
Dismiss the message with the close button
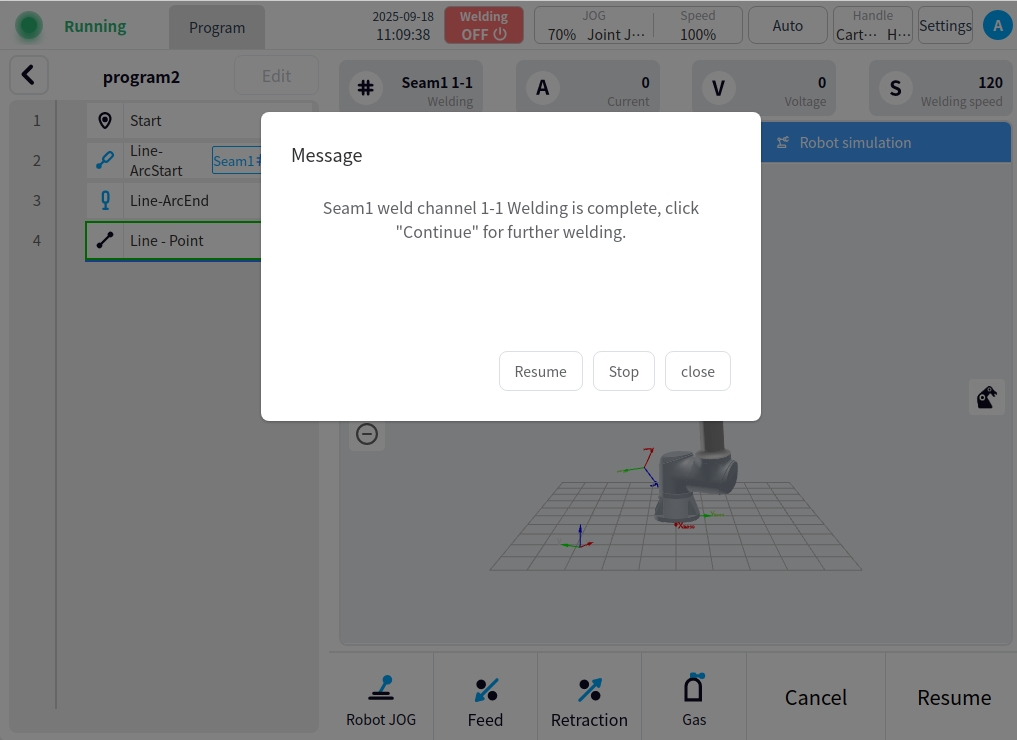point(697,371)
